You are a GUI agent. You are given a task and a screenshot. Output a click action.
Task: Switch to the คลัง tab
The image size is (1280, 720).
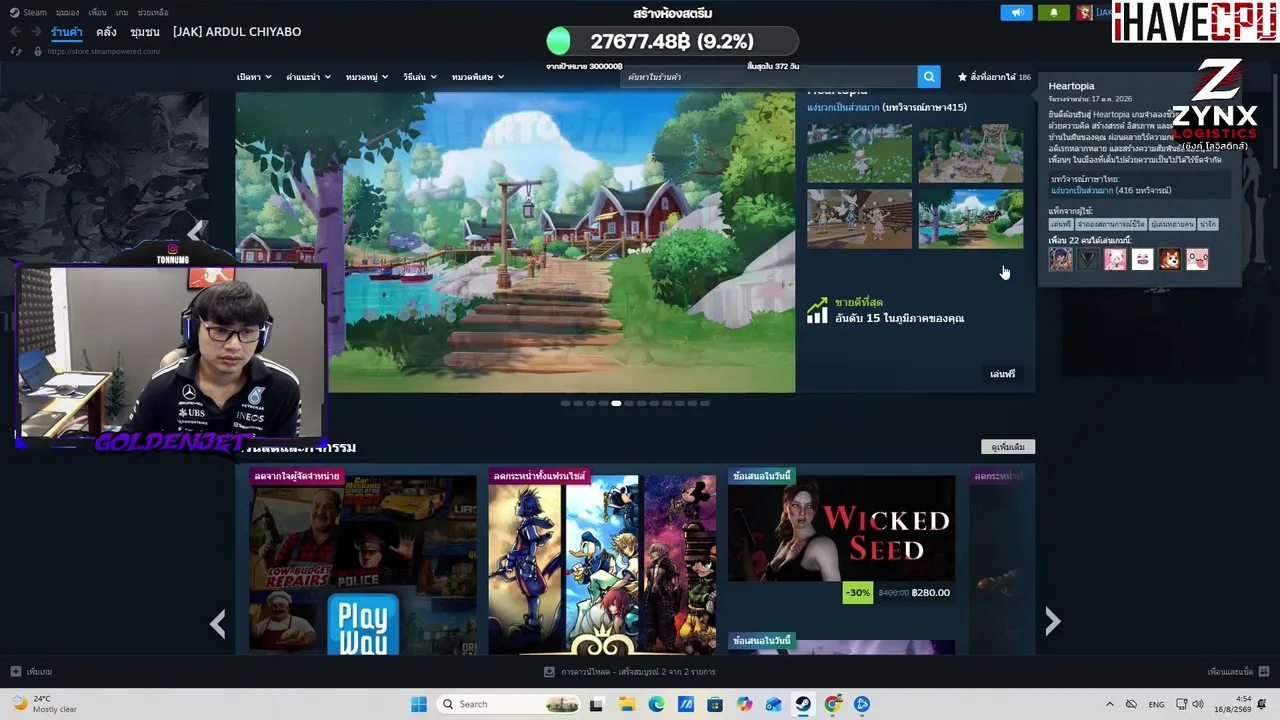106,32
